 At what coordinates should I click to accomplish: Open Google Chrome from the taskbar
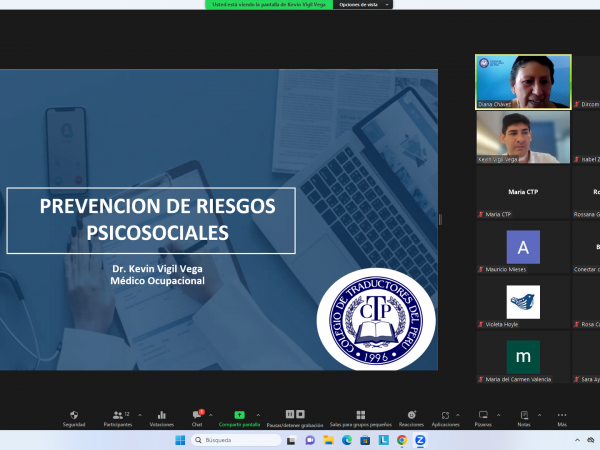click(x=402, y=440)
